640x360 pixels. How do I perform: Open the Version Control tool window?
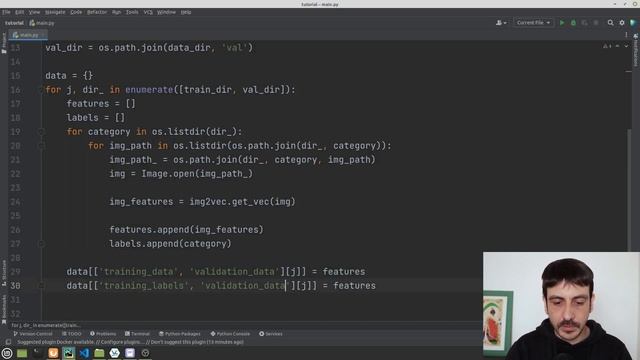[33, 334]
